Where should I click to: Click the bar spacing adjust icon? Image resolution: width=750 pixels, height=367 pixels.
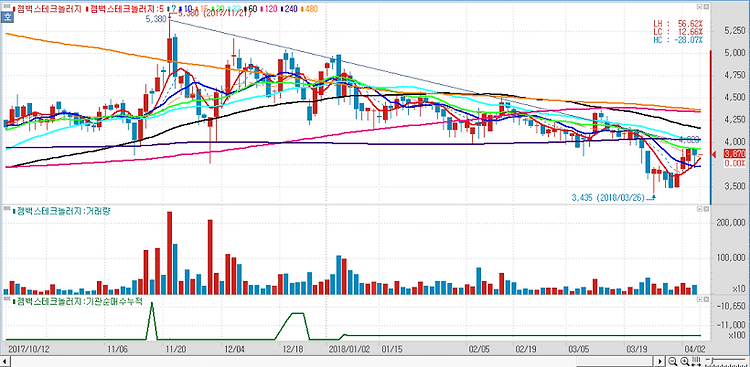tap(696, 361)
